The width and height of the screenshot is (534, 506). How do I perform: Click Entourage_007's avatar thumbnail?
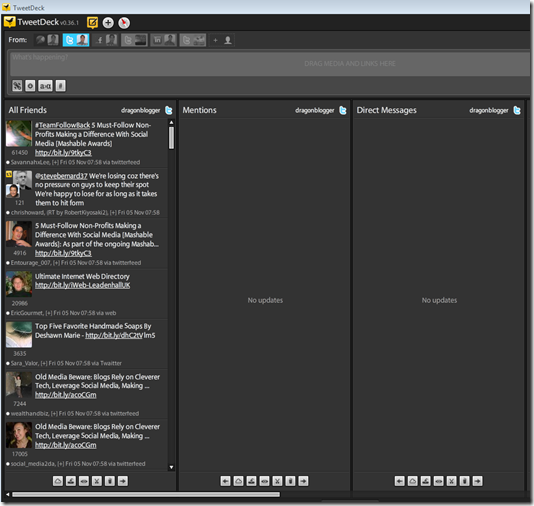[19, 234]
